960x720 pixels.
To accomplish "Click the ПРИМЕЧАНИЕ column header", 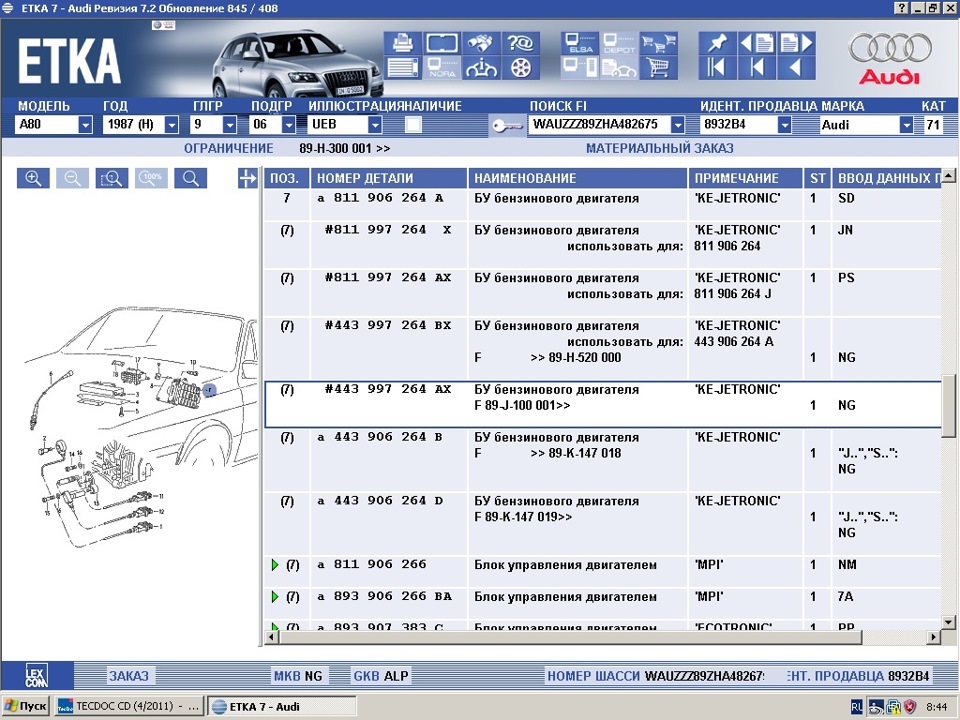I will pyautogui.click(x=745, y=178).
